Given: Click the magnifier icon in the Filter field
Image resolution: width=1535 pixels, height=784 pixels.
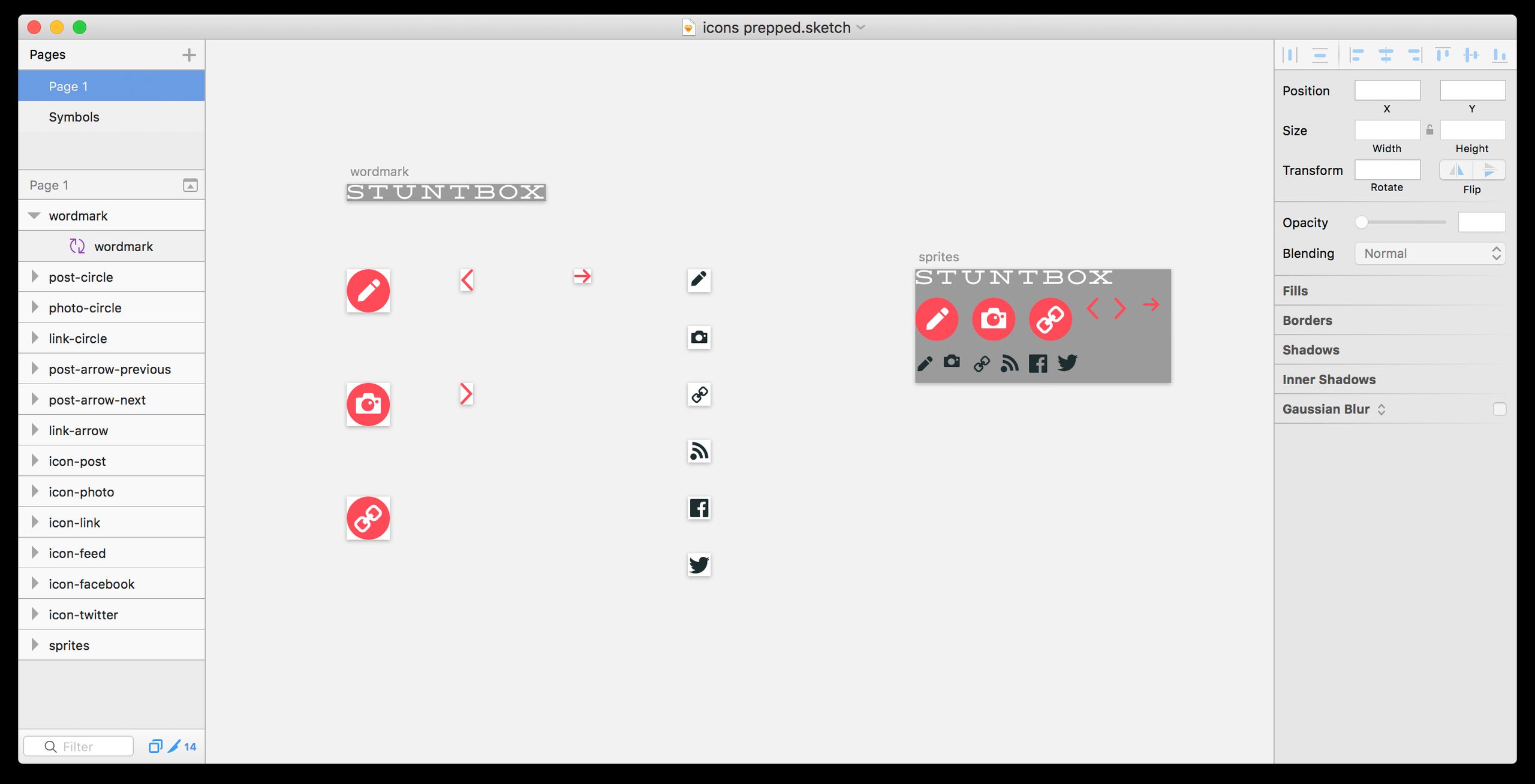Looking at the screenshot, I should (51, 746).
